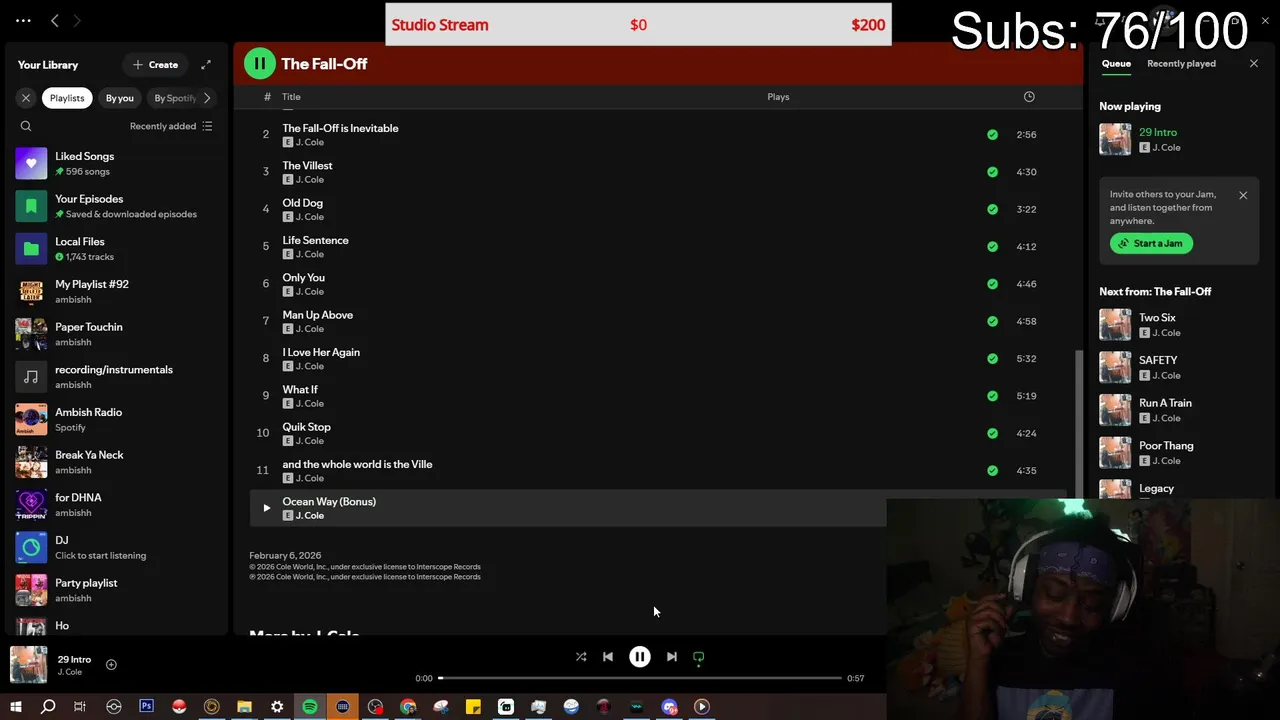The height and width of the screenshot is (720, 1280).
Task: Dismiss the Jam invitation card
Action: point(1243,195)
